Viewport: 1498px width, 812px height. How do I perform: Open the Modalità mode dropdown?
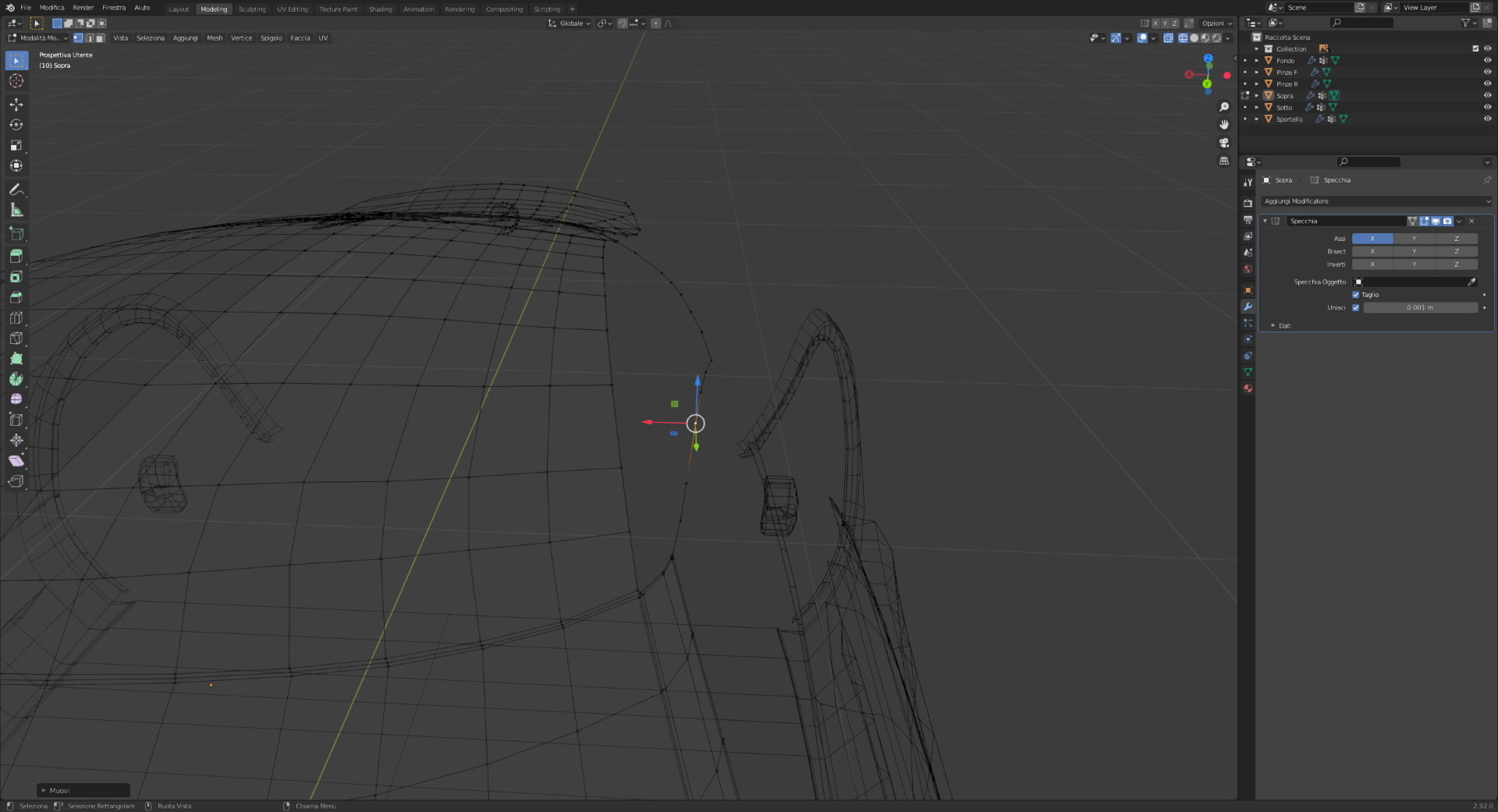point(38,37)
